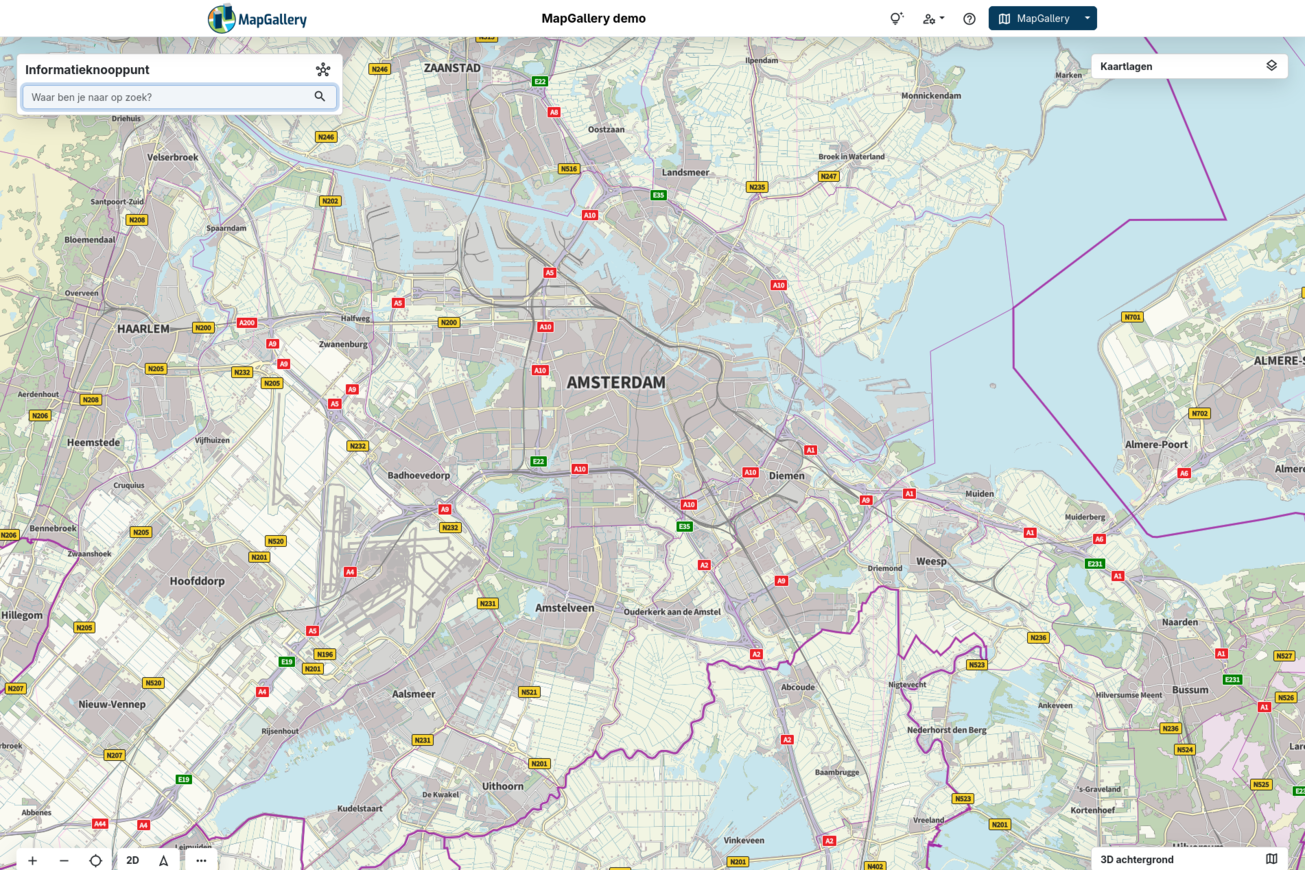Click the layers icon in Kaartlagen
The image size is (1305, 870).
[x=1271, y=66]
